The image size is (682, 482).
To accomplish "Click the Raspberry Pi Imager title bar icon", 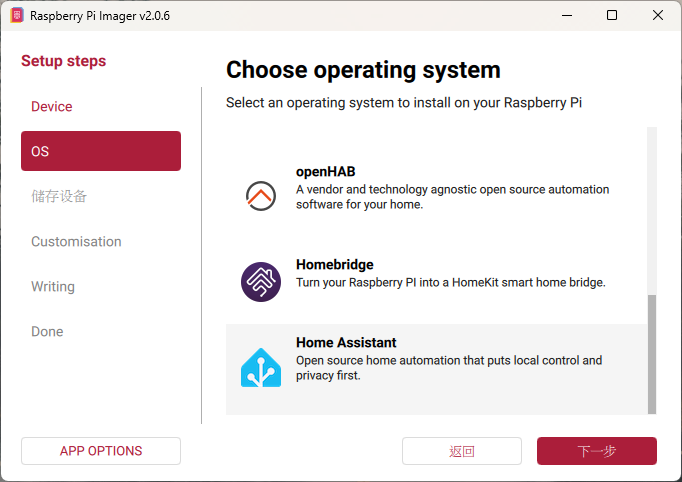I will pos(17,15).
